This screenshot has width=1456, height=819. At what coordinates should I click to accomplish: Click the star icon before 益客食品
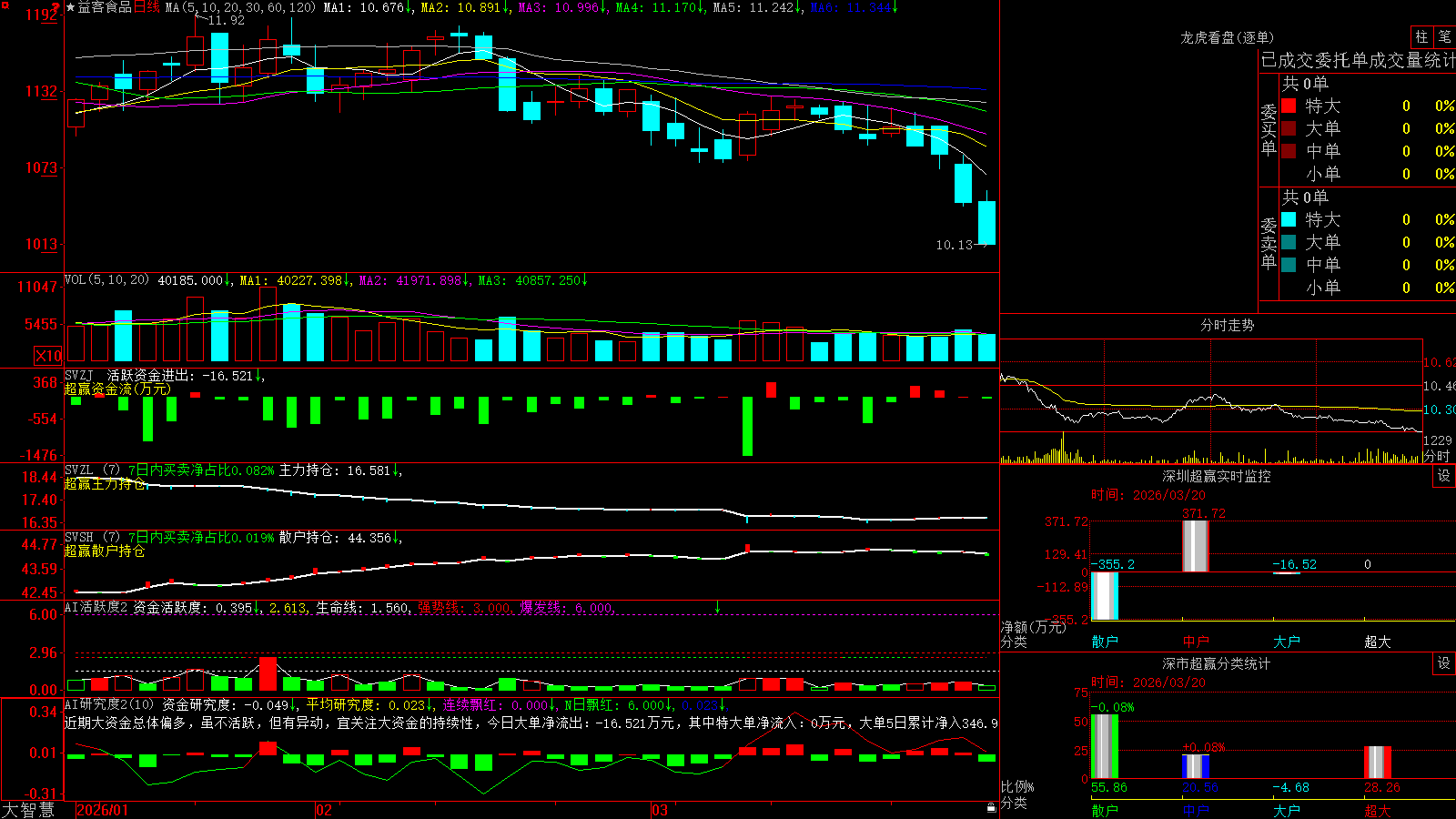click(x=71, y=7)
